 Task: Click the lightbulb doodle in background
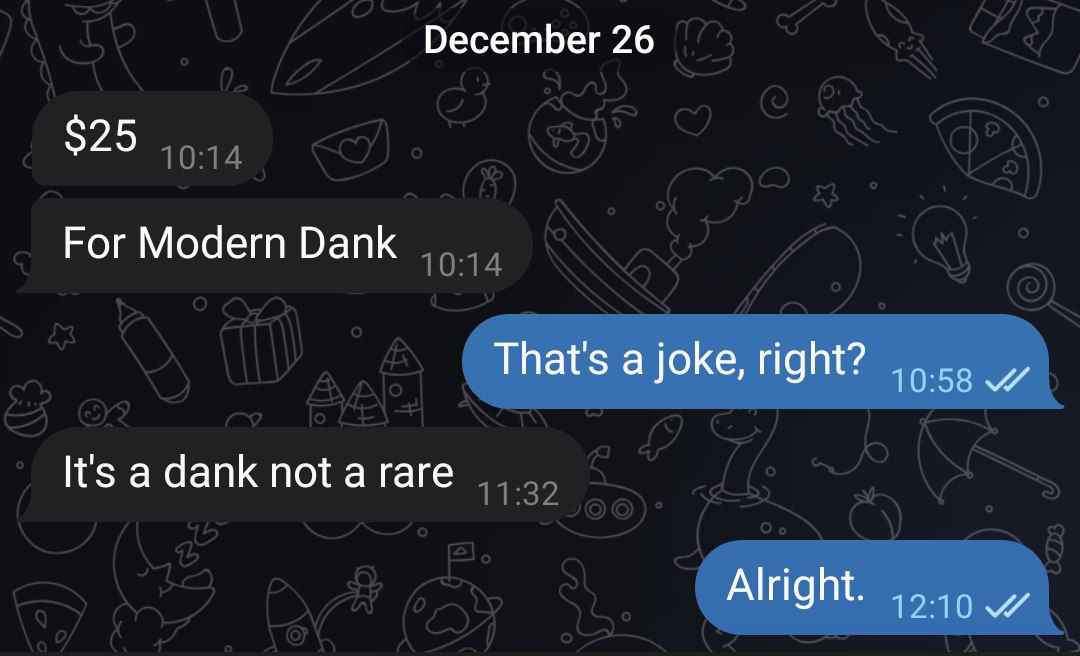click(x=942, y=241)
